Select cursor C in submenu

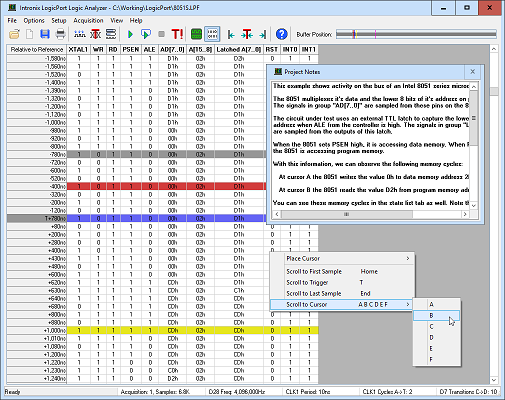pyautogui.click(x=437, y=326)
